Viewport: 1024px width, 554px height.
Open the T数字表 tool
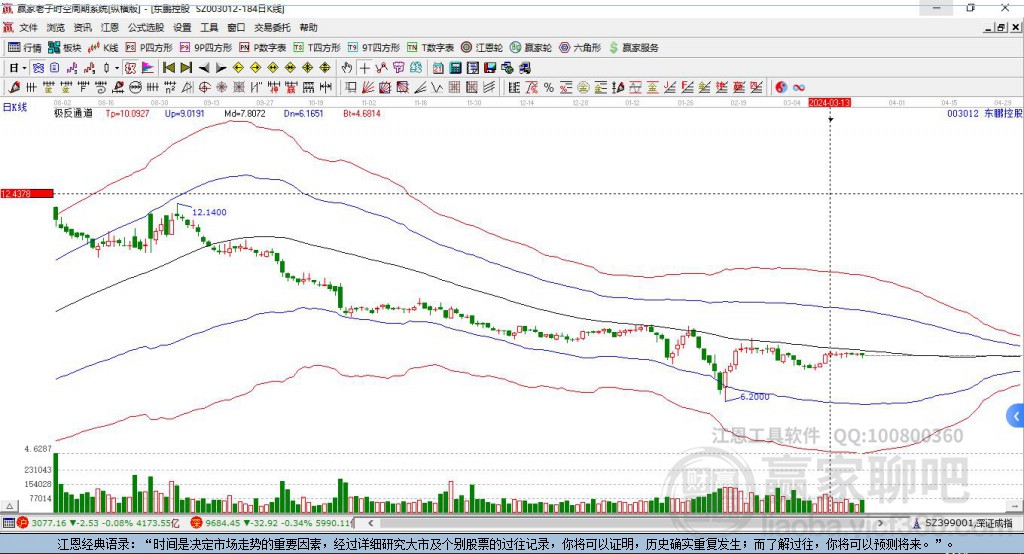pos(430,48)
